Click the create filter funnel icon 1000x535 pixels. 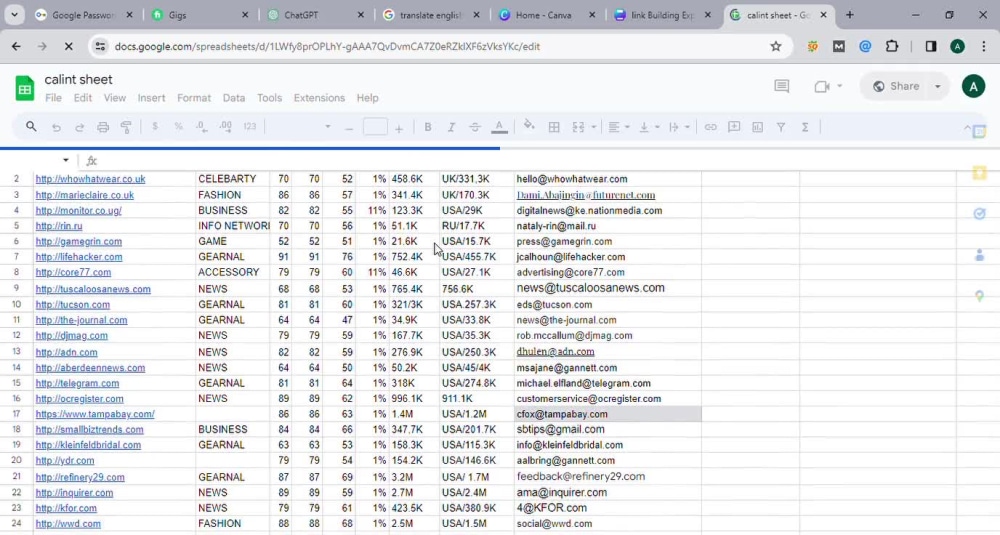(x=781, y=128)
